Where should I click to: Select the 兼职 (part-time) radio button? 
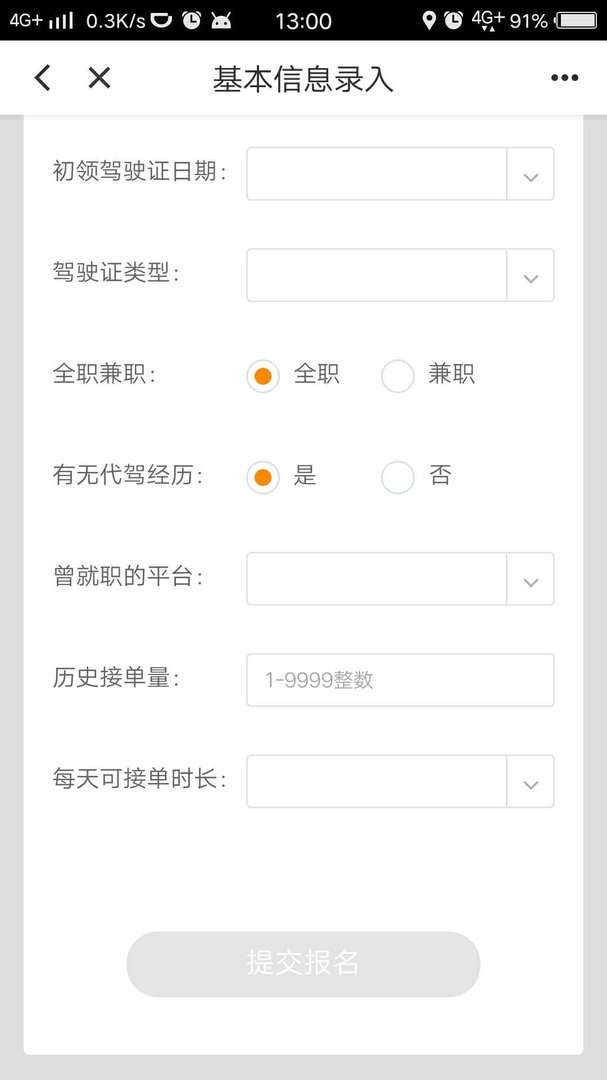point(398,376)
